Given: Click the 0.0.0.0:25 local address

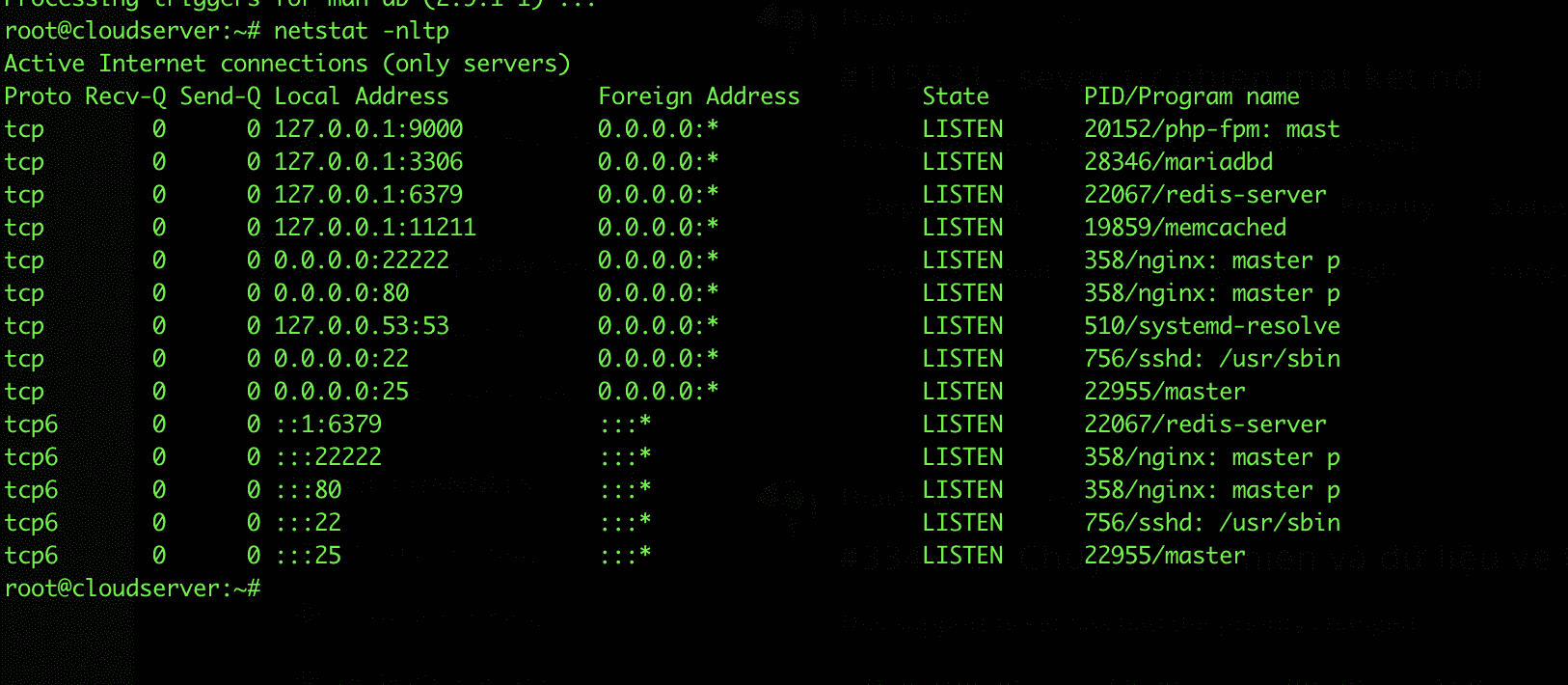Looking at the screenshot, I should [x=340, y=392].
